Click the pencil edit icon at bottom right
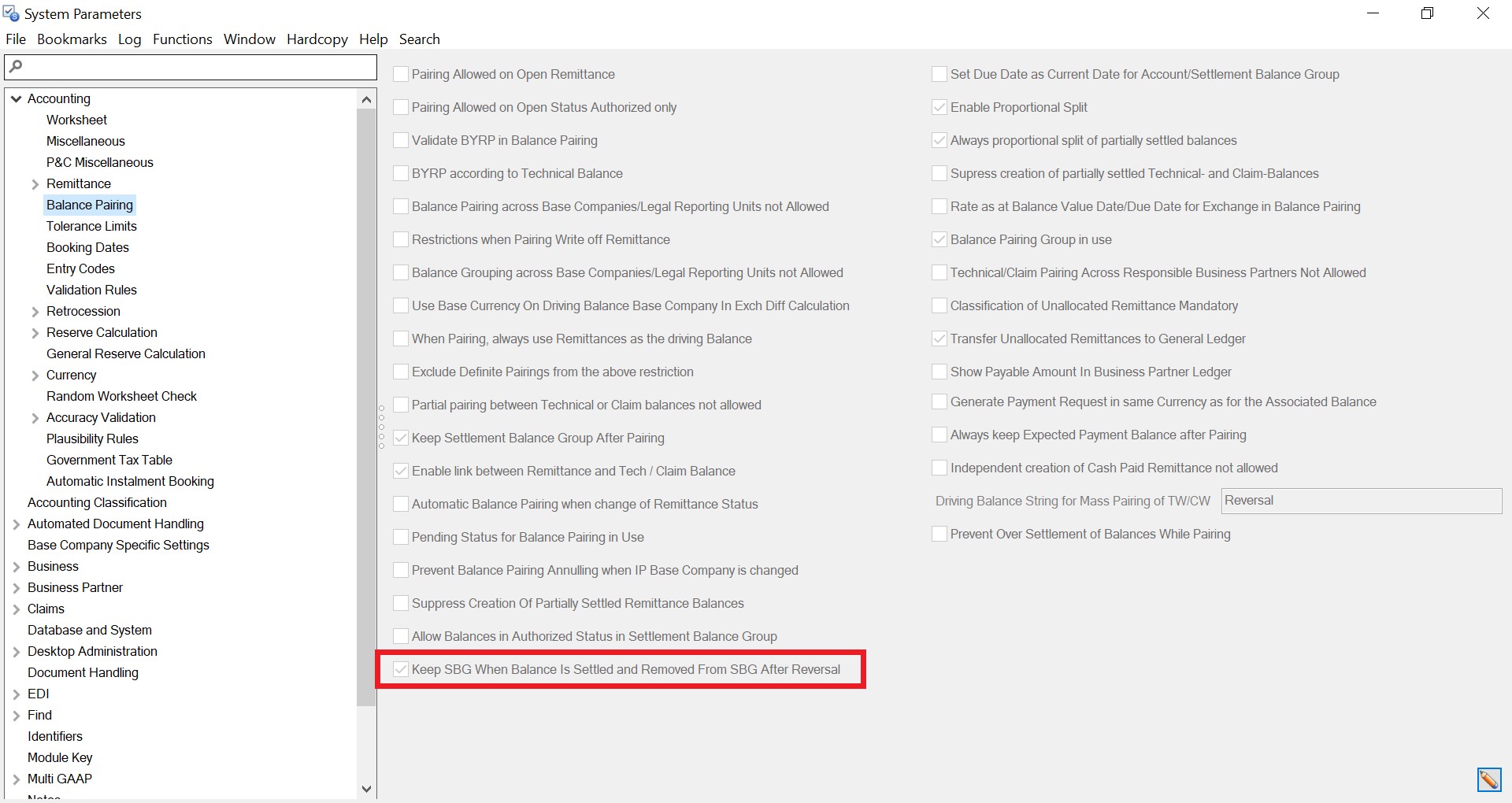Screen dimensions: 1512x803 [x=1488, y=779]
